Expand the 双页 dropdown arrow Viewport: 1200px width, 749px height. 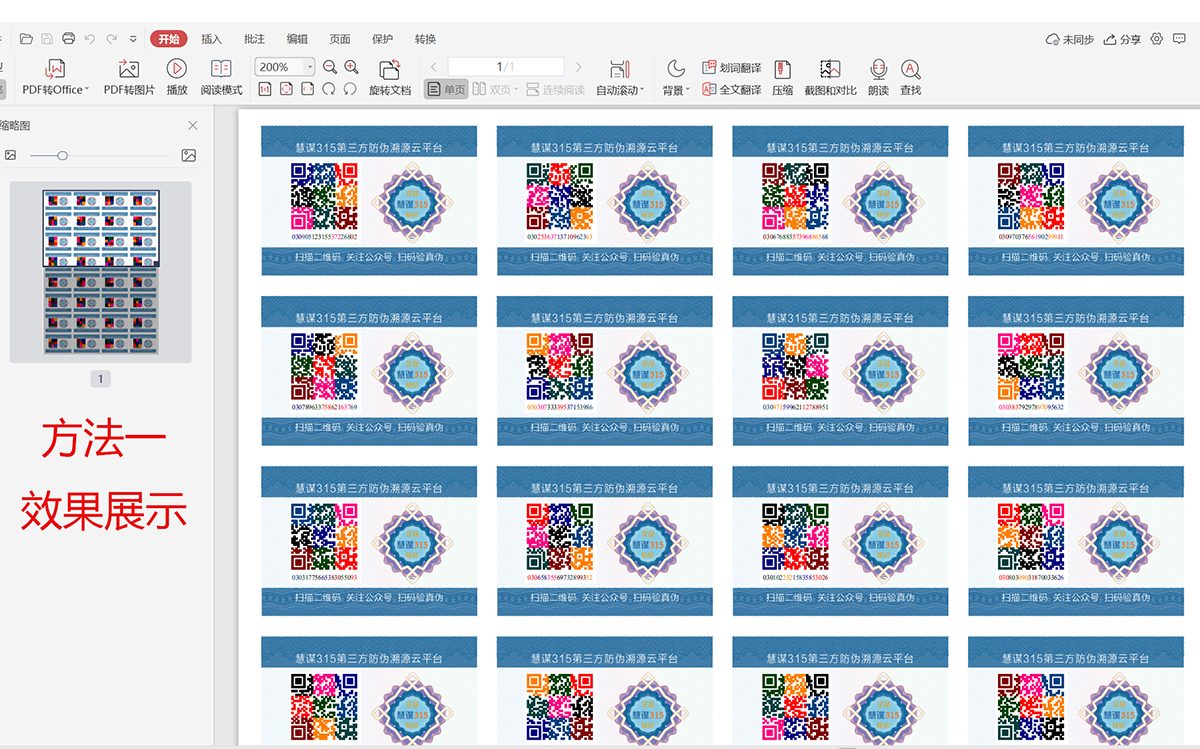(517, 90)
